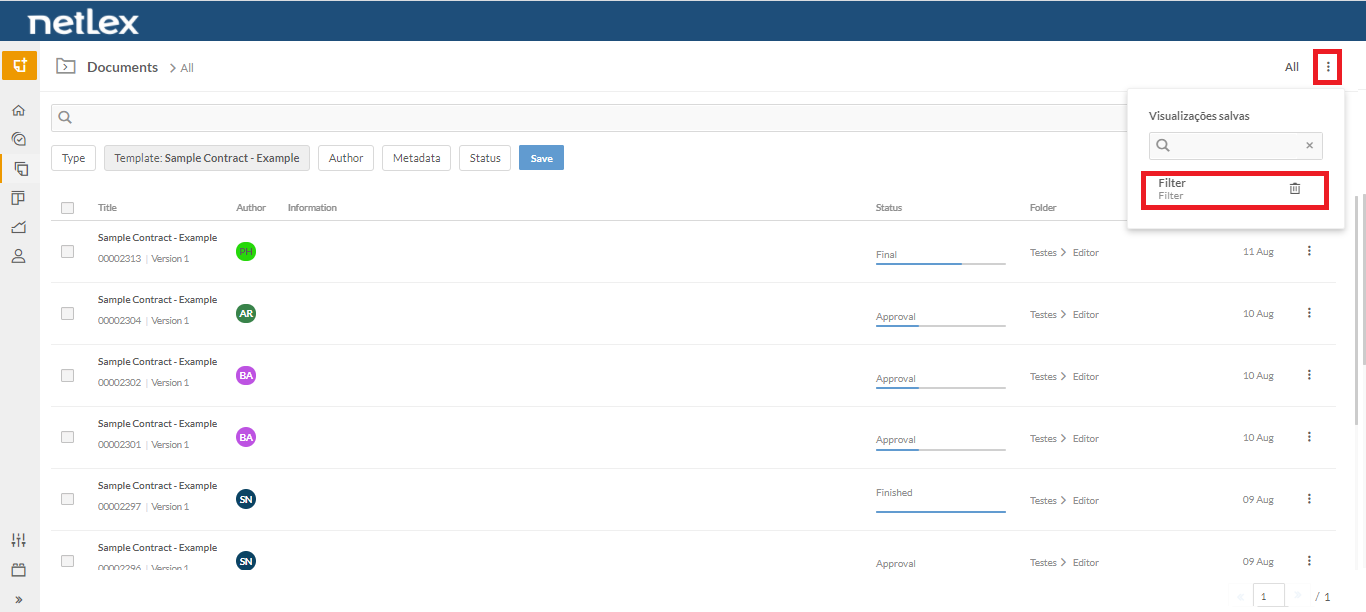Open the Template: Sample Contract - Example filter
Screen dimensions: 1366x612
point(207,158)
